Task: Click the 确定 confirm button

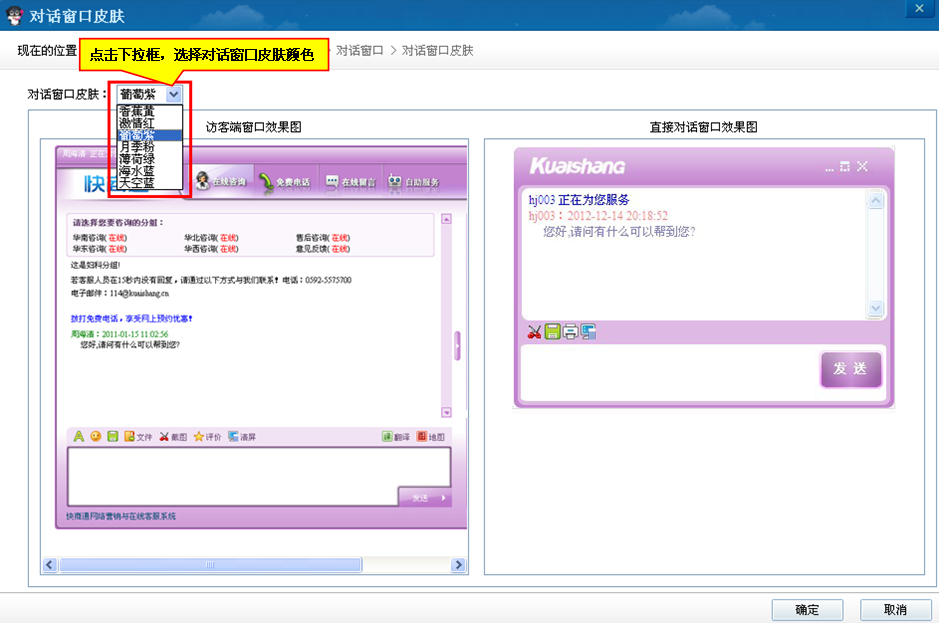Action: coord(807,610)
